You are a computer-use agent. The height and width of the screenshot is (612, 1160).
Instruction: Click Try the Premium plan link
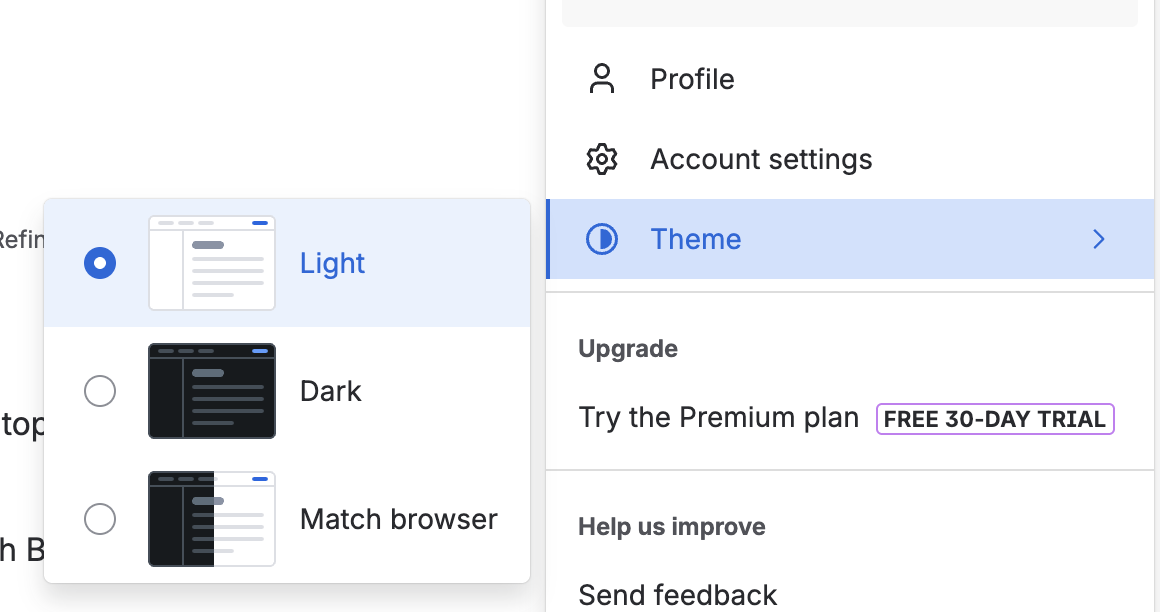pos(718,418)
